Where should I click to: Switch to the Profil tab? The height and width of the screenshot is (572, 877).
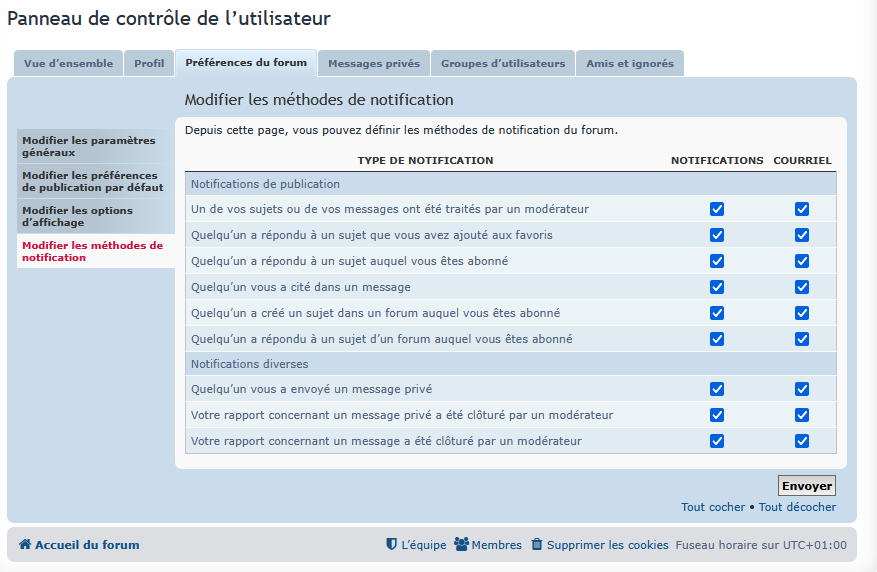[x=149, y=63]
